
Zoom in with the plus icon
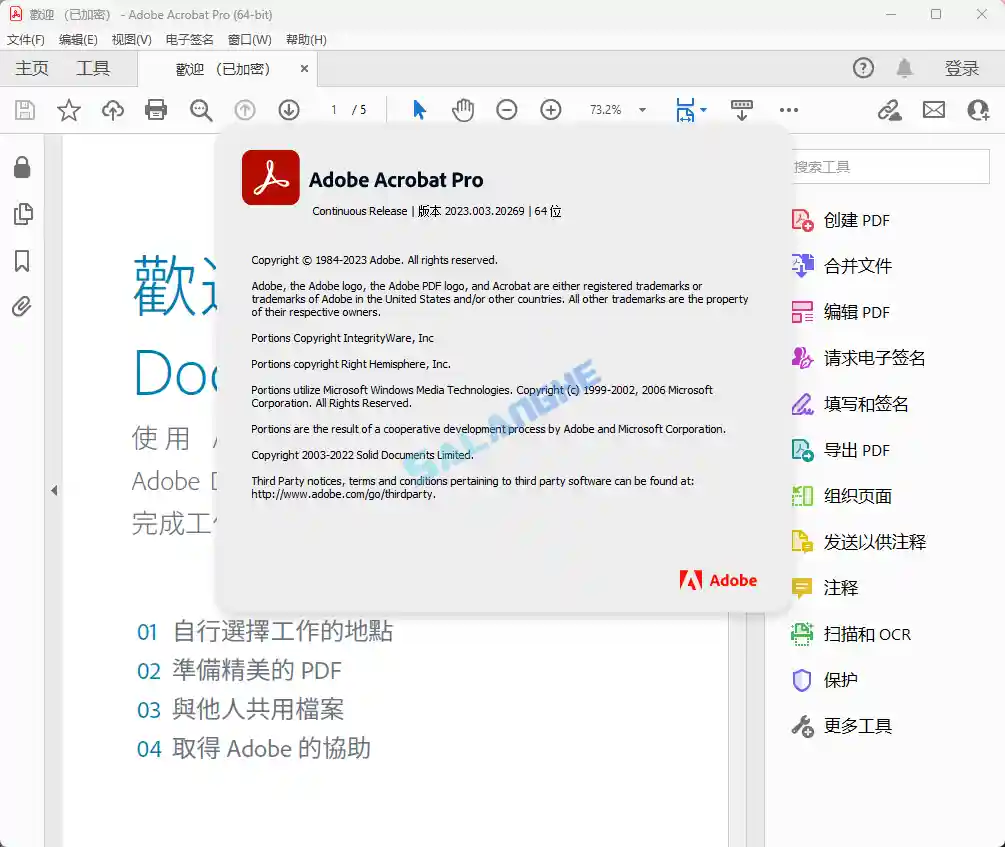pyautogui.click(x=550, y=110)
